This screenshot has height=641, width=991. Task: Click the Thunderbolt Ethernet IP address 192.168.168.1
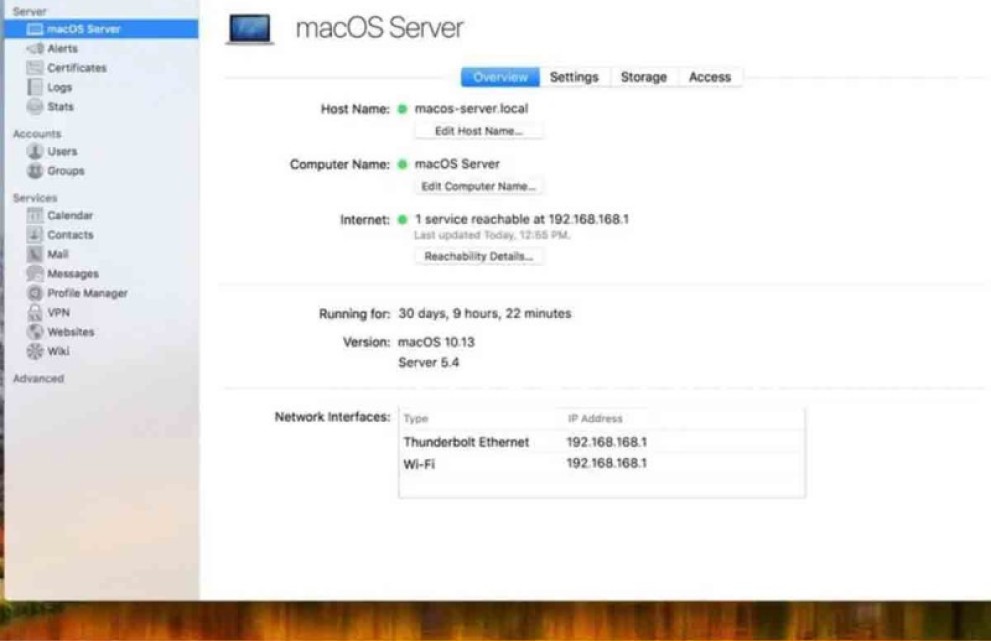pyautogui.click(x=607, y=442)
